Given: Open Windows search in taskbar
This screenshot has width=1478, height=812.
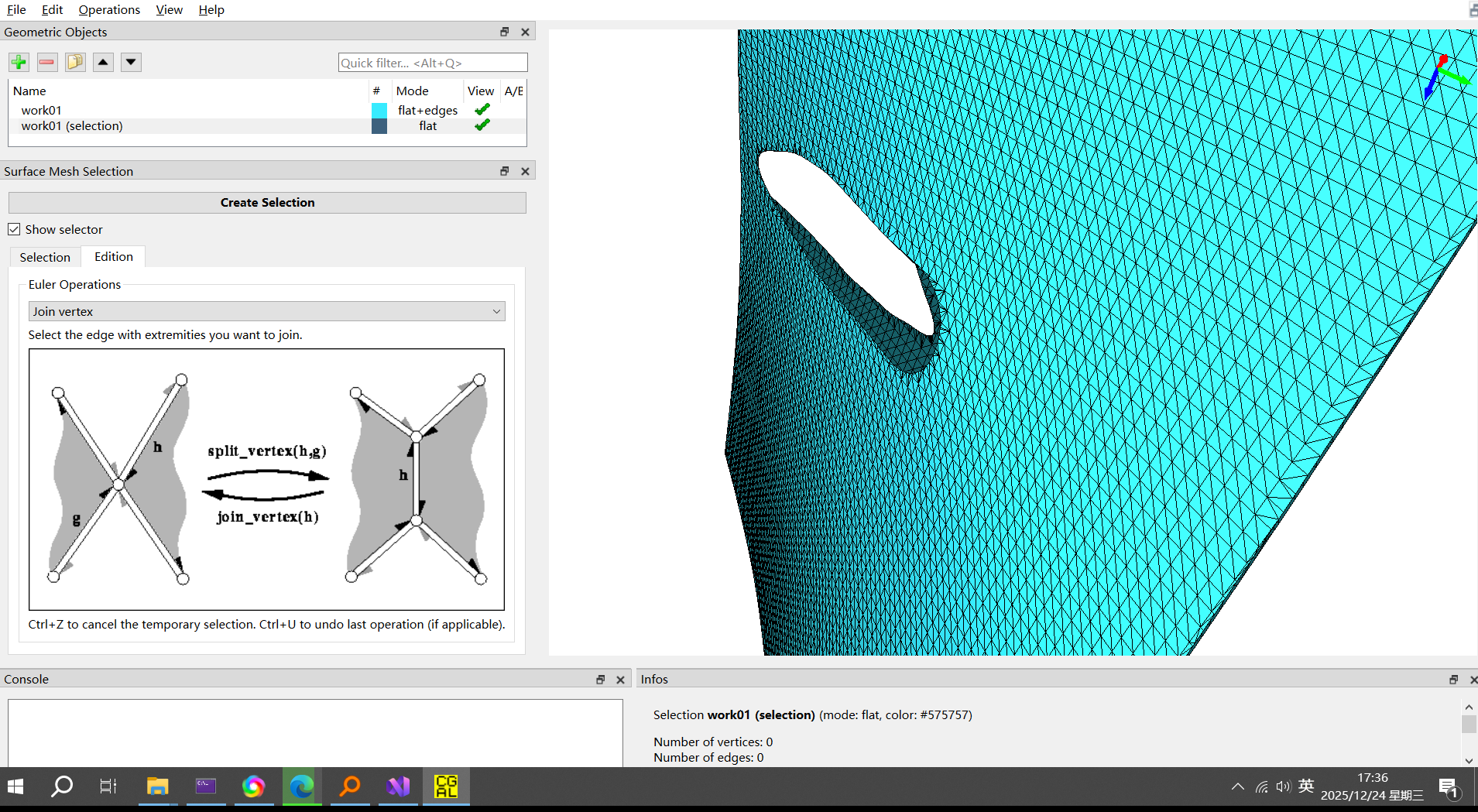Looking at the screenshot, I should 61,786.
